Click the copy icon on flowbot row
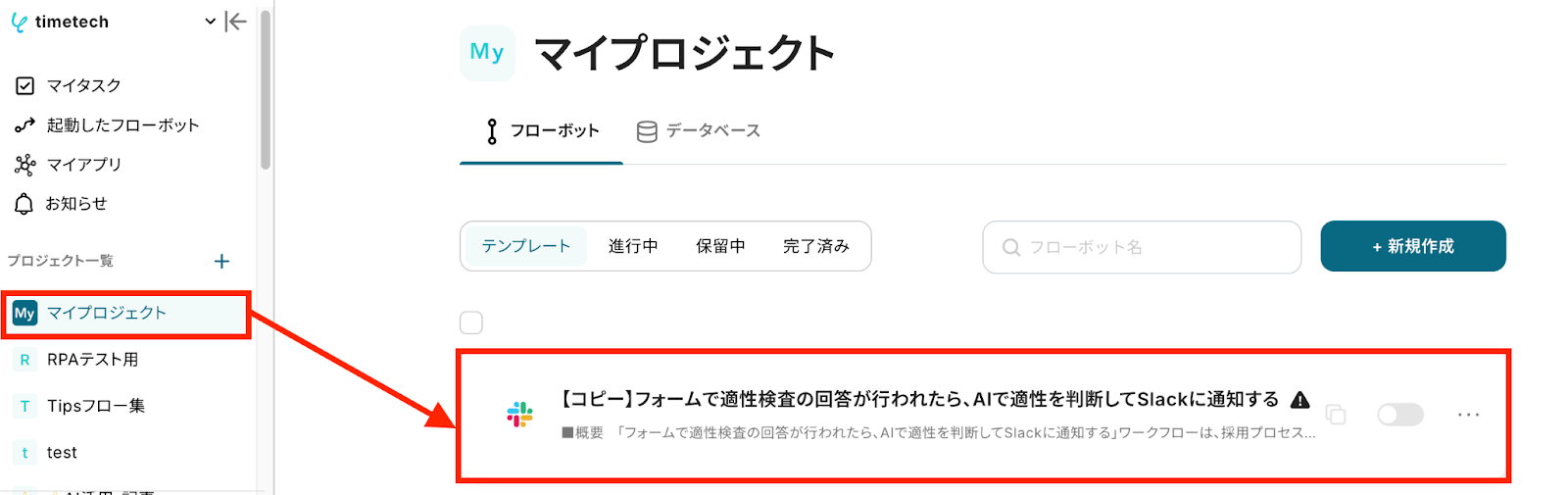1568x495 pixels. [x=1335, y=415]
